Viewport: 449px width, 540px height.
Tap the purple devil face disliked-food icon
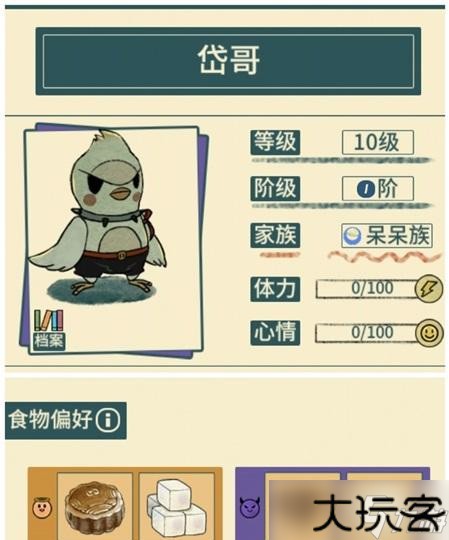[250, 507]
